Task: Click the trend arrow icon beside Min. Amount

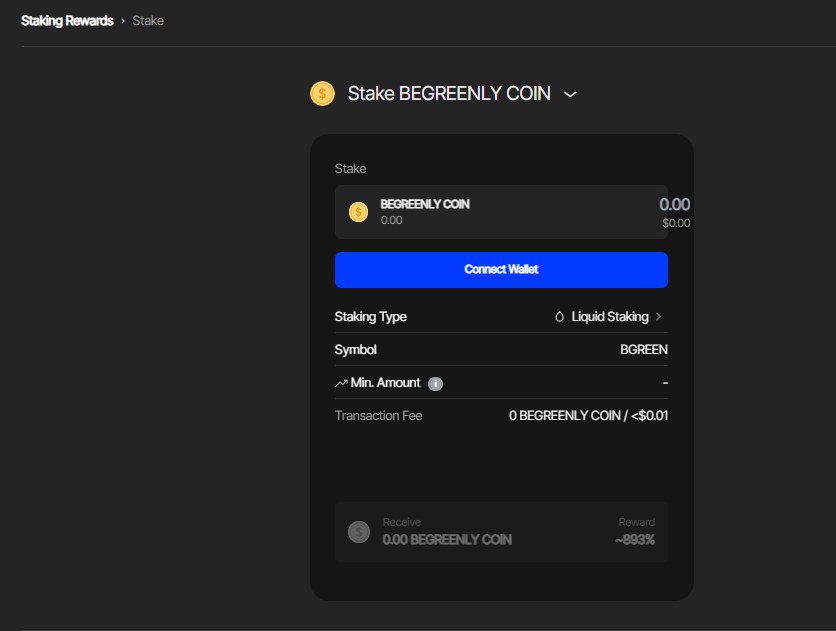Action: click(341, 383)
